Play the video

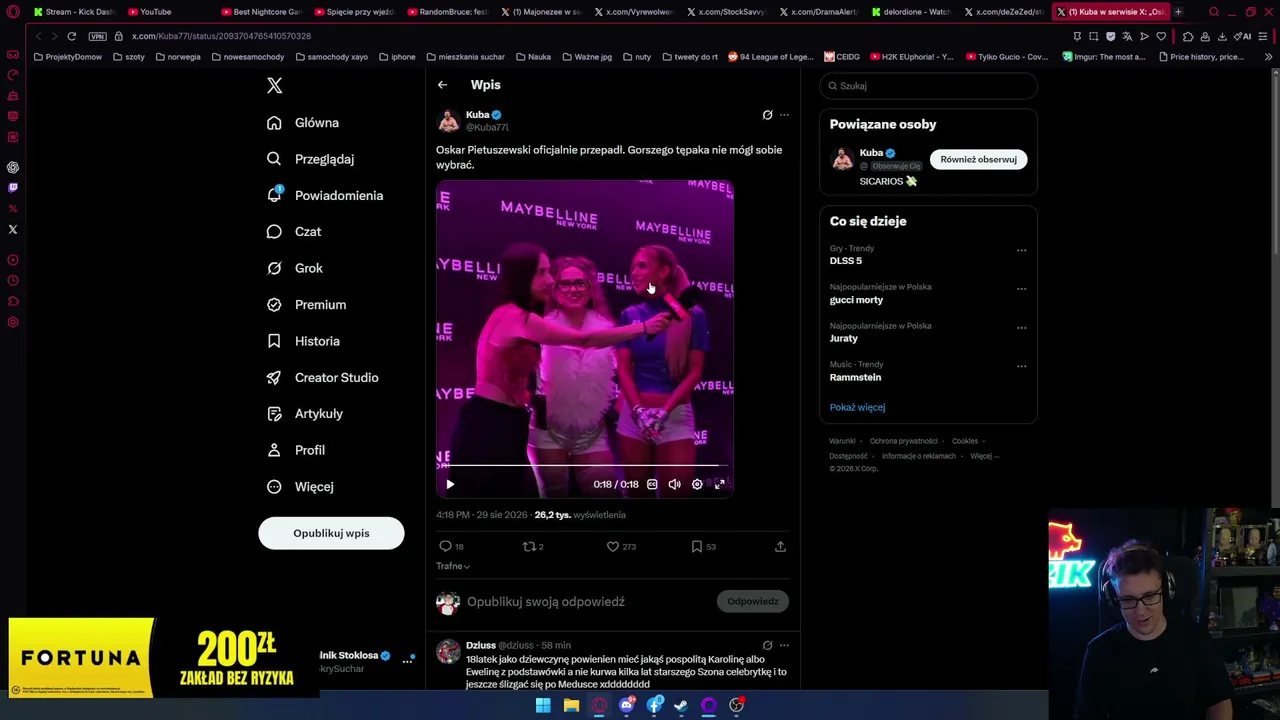pyautogui.click(x=450, y=484)
